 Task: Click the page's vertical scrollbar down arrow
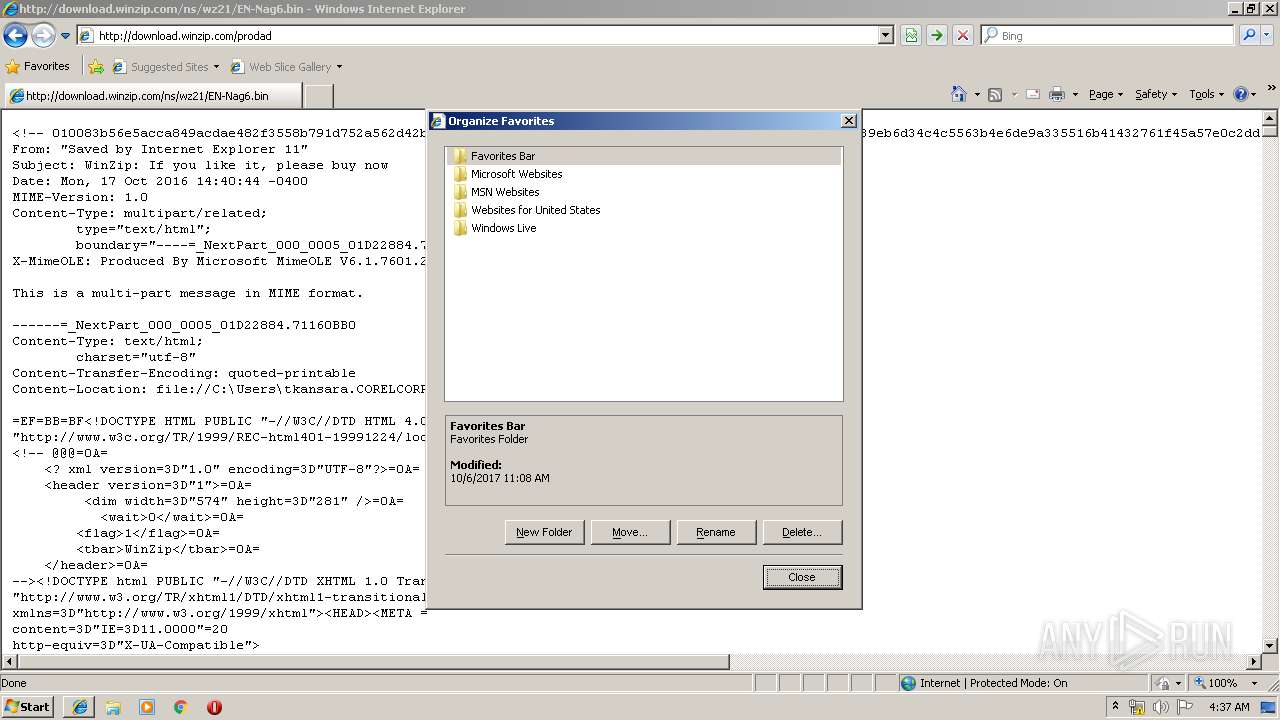point(1270,646)
